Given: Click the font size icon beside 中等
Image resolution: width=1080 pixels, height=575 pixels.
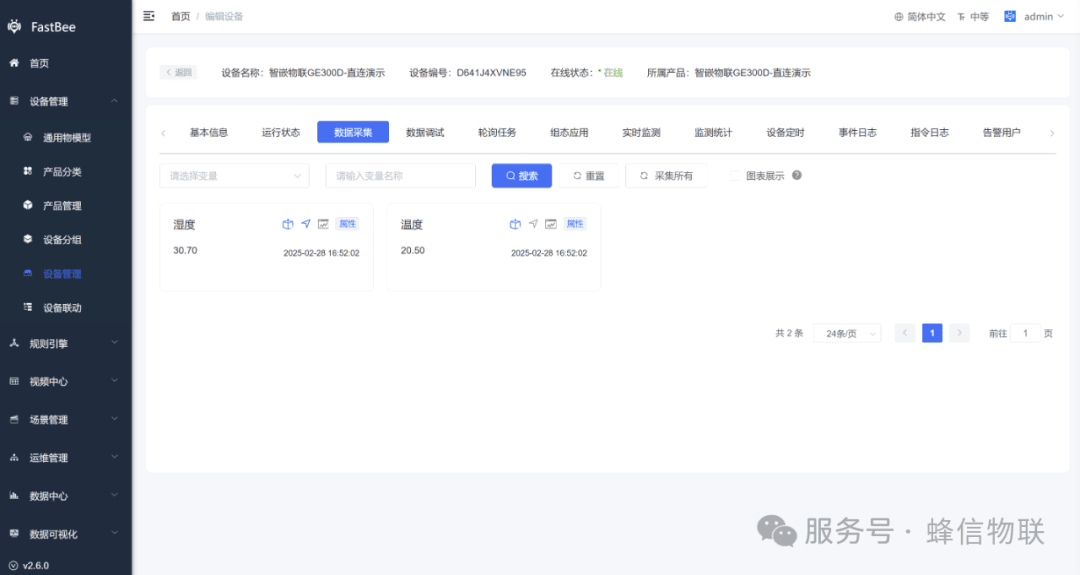Looking at the screenshot, I should click(x=961, y=17).
